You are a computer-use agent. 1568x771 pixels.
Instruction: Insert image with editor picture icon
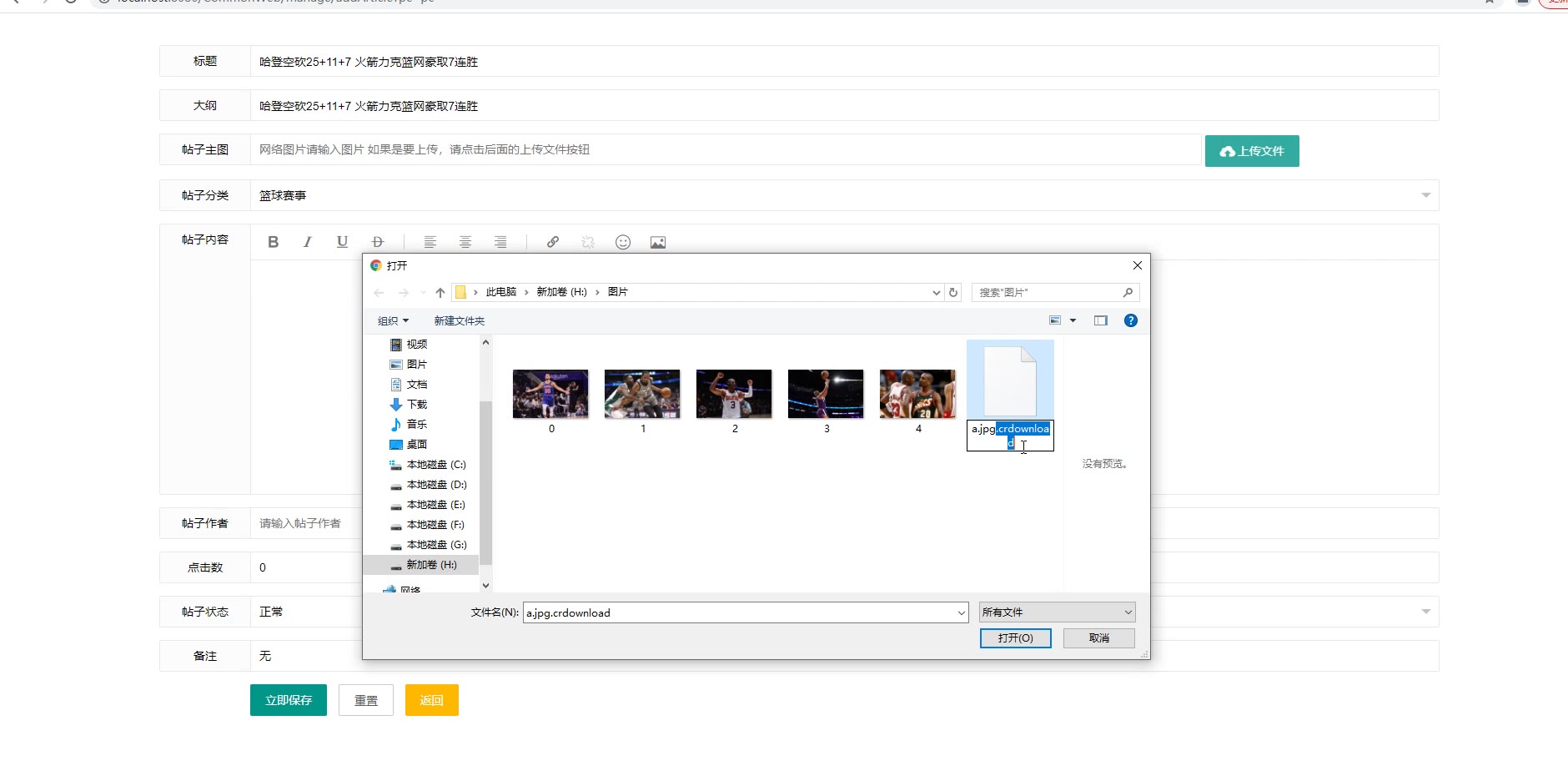click(x=658, y=242)
